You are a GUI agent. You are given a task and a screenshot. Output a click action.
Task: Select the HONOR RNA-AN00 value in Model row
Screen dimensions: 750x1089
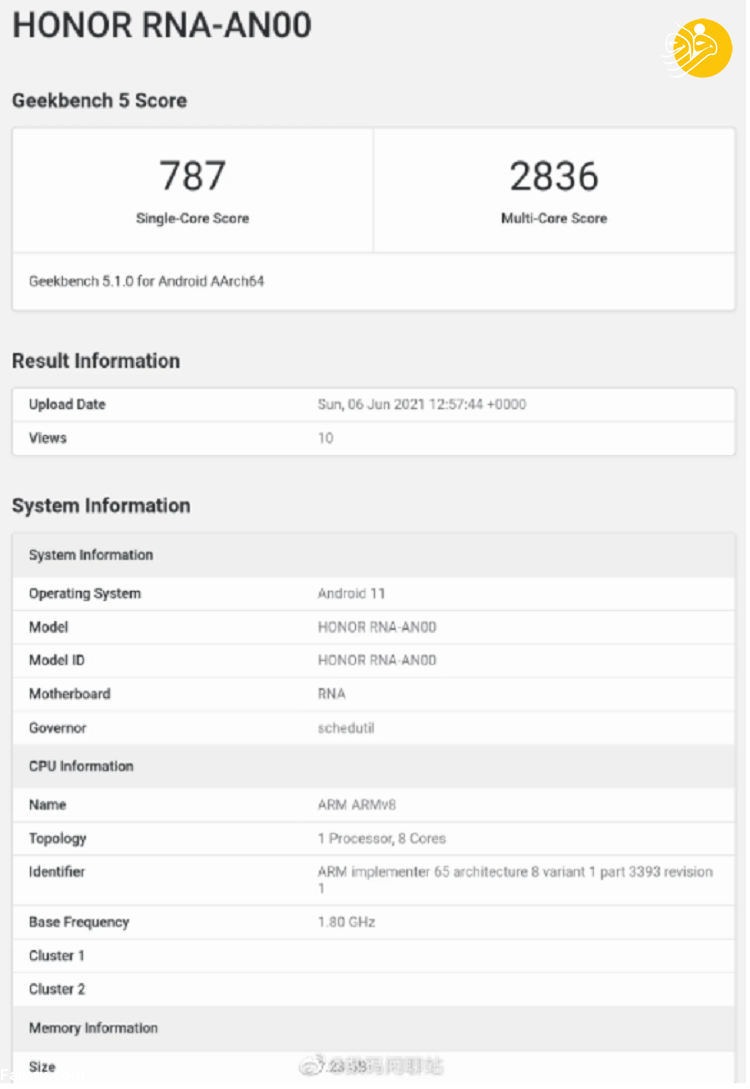pos(377,627)
